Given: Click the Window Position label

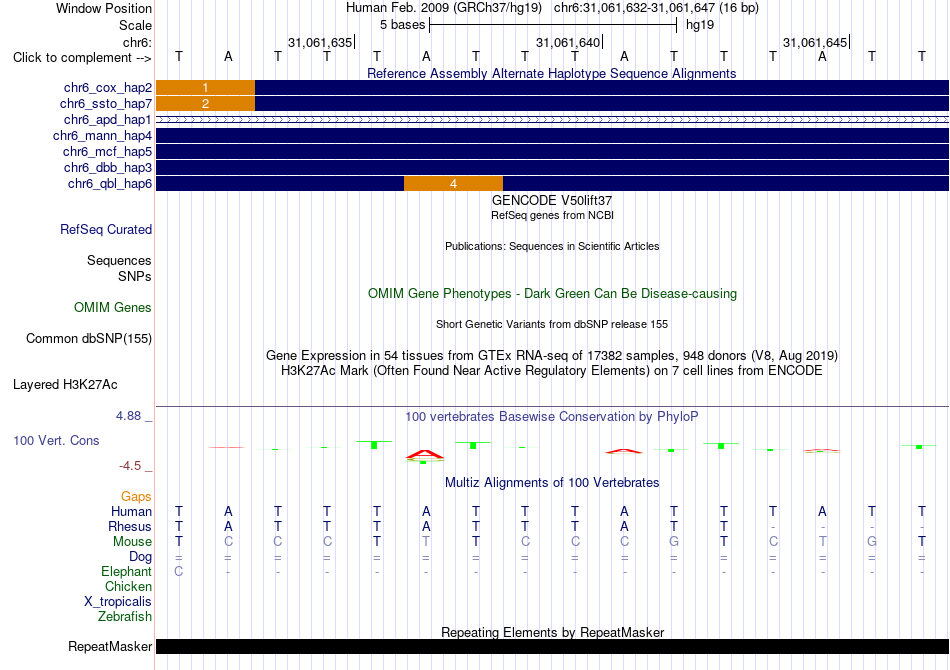Looking at the screenshot, I should tap(104, 8).
